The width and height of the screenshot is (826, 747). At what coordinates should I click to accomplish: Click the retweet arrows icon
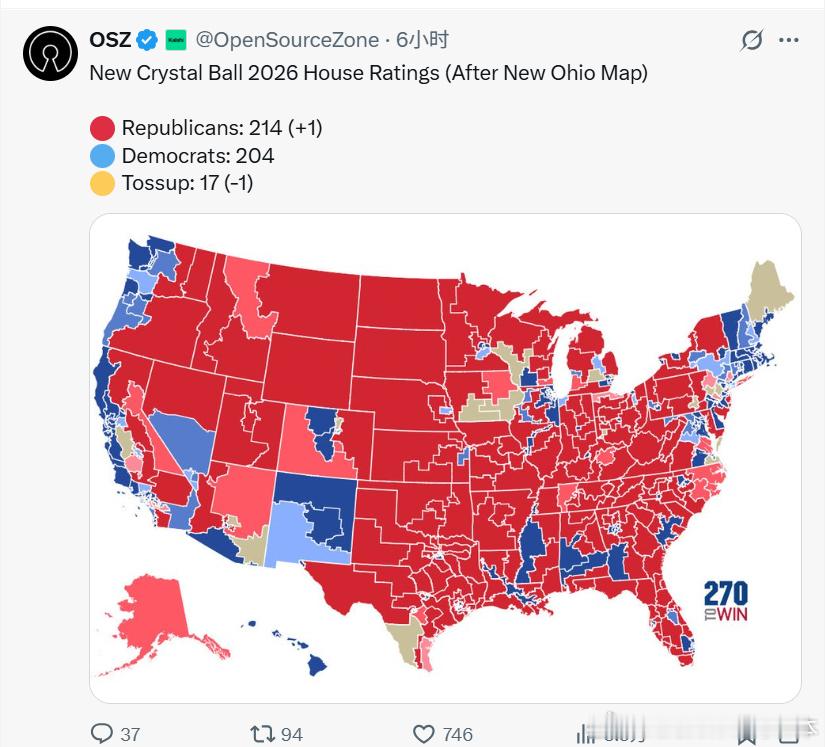point(263,733)
